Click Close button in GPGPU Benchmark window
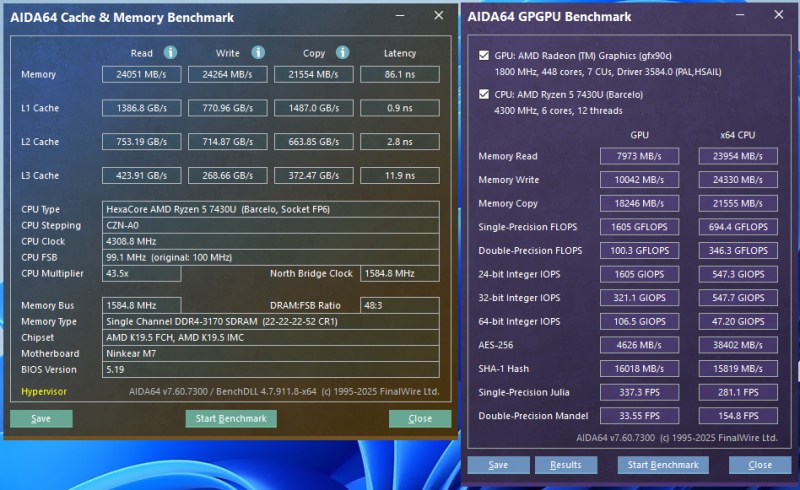The height and width of the screenshot is (490, 800). pyautogui.click(x=760, y=465)
